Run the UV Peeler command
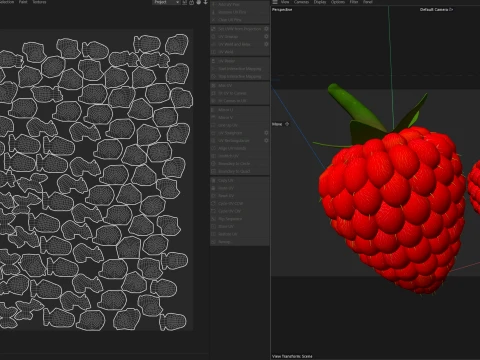The width and height of the screenshot is (480, 360). [x=239, y=61]
